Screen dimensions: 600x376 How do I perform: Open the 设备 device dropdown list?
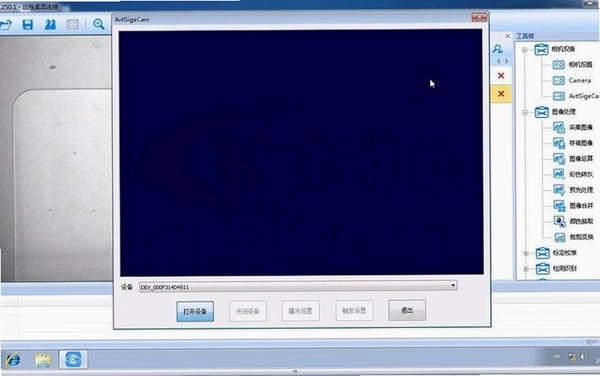453,285
